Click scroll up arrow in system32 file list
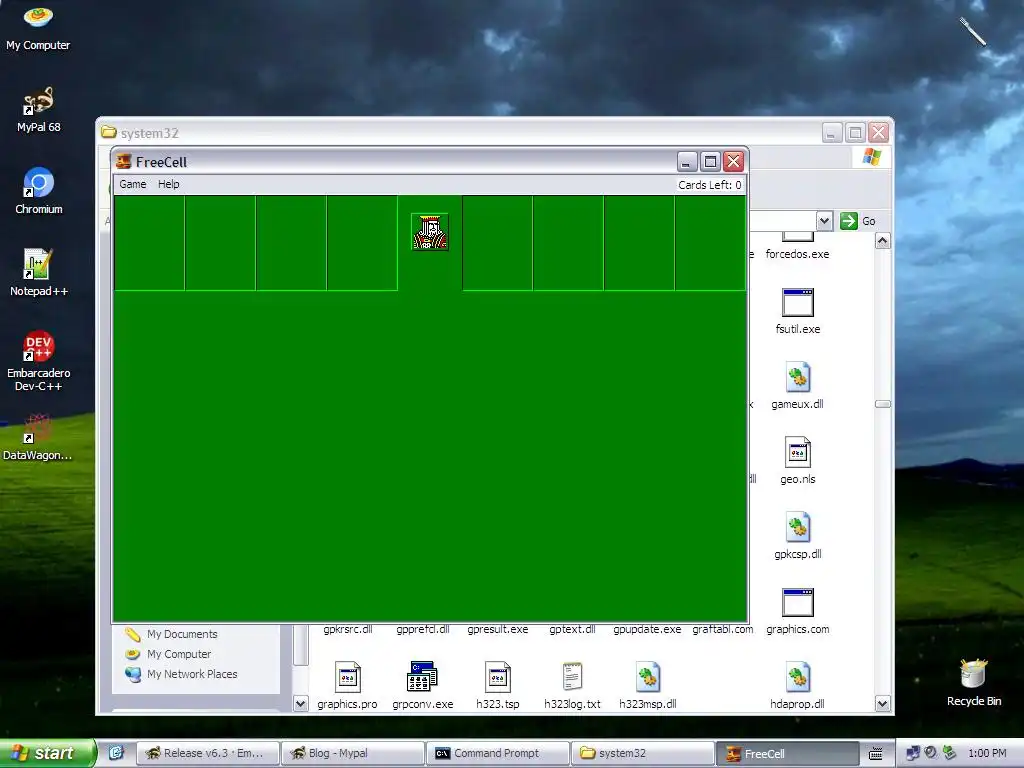Image resolution: width=1024 pixels, height=768 pixels. (x=882, y=242)
